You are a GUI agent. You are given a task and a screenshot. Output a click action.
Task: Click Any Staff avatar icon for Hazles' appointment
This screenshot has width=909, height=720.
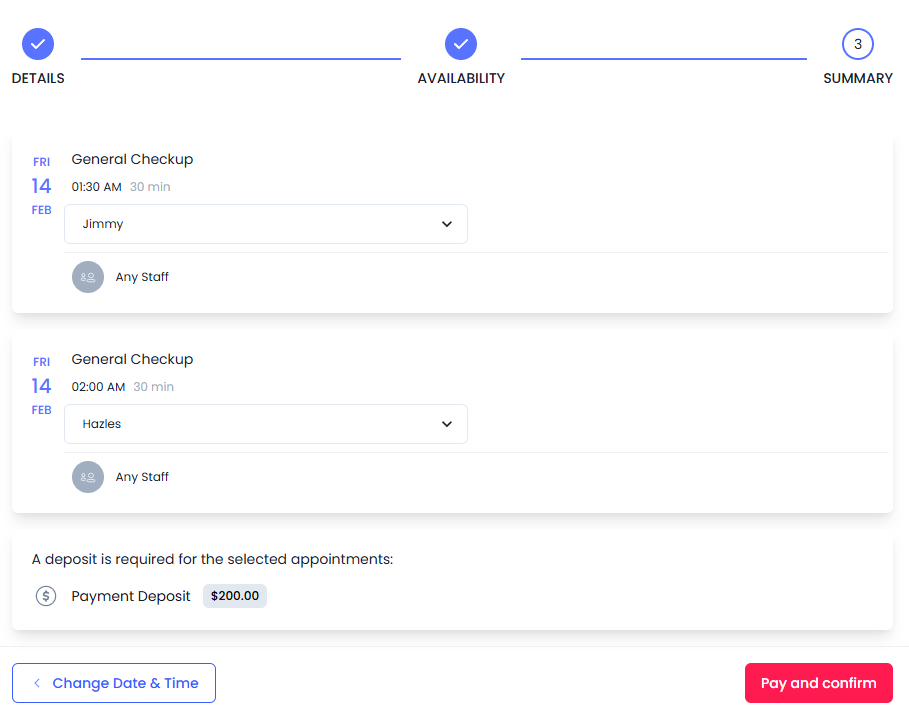pos(88,477)
